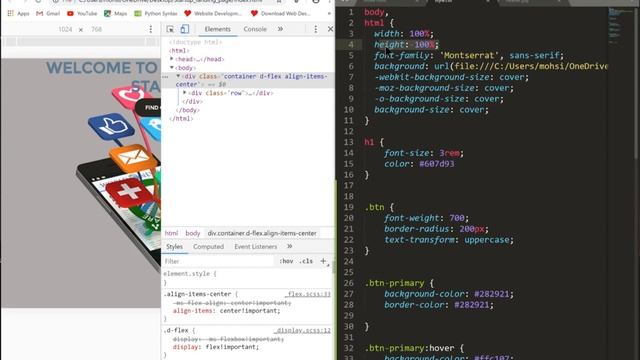Click the closing html tag line

[181, 119]
